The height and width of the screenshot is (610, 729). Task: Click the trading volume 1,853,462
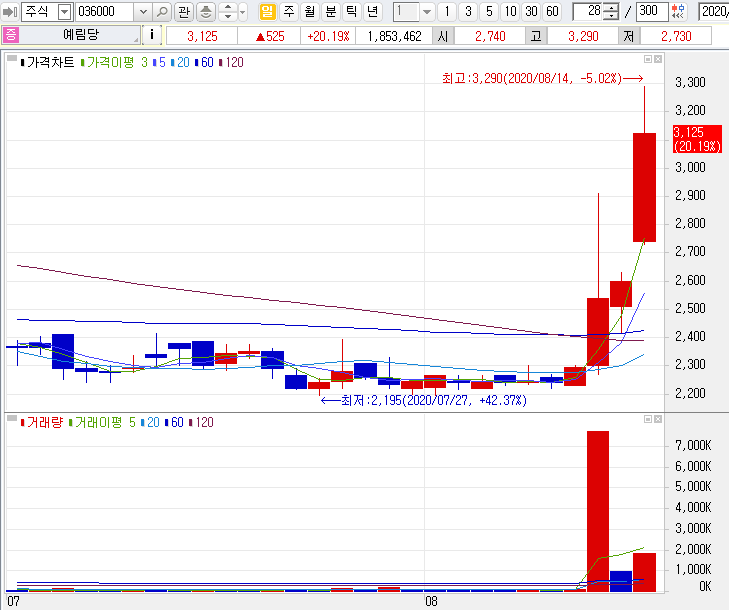[x=394, y=36]
